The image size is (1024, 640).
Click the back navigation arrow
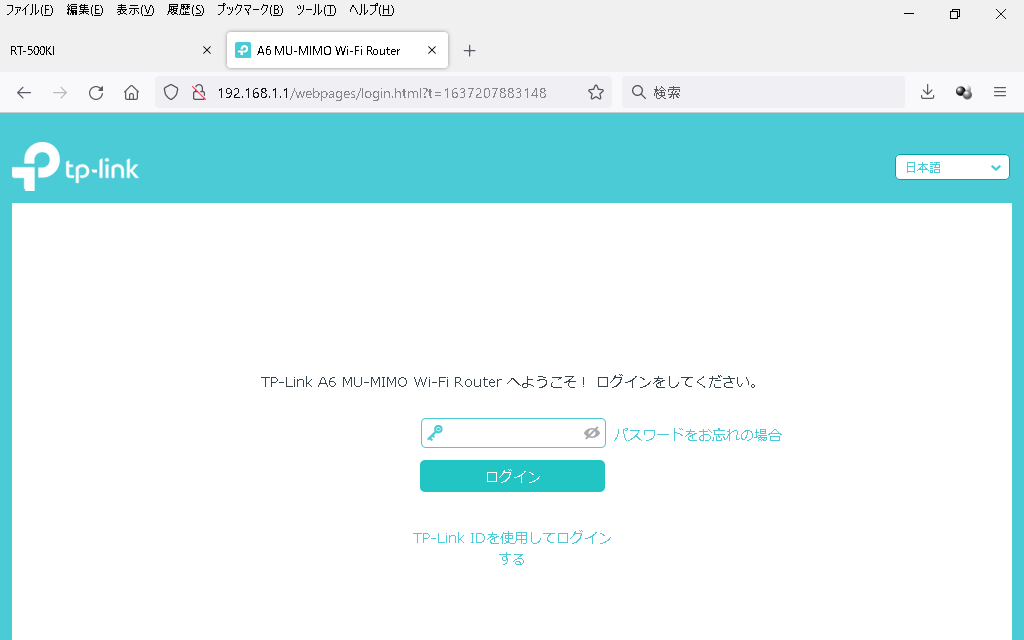(x=24, y=93)
